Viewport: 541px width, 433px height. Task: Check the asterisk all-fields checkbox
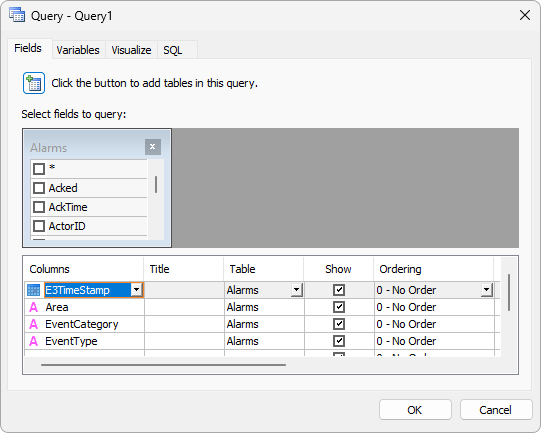click(x=39, y=169)
